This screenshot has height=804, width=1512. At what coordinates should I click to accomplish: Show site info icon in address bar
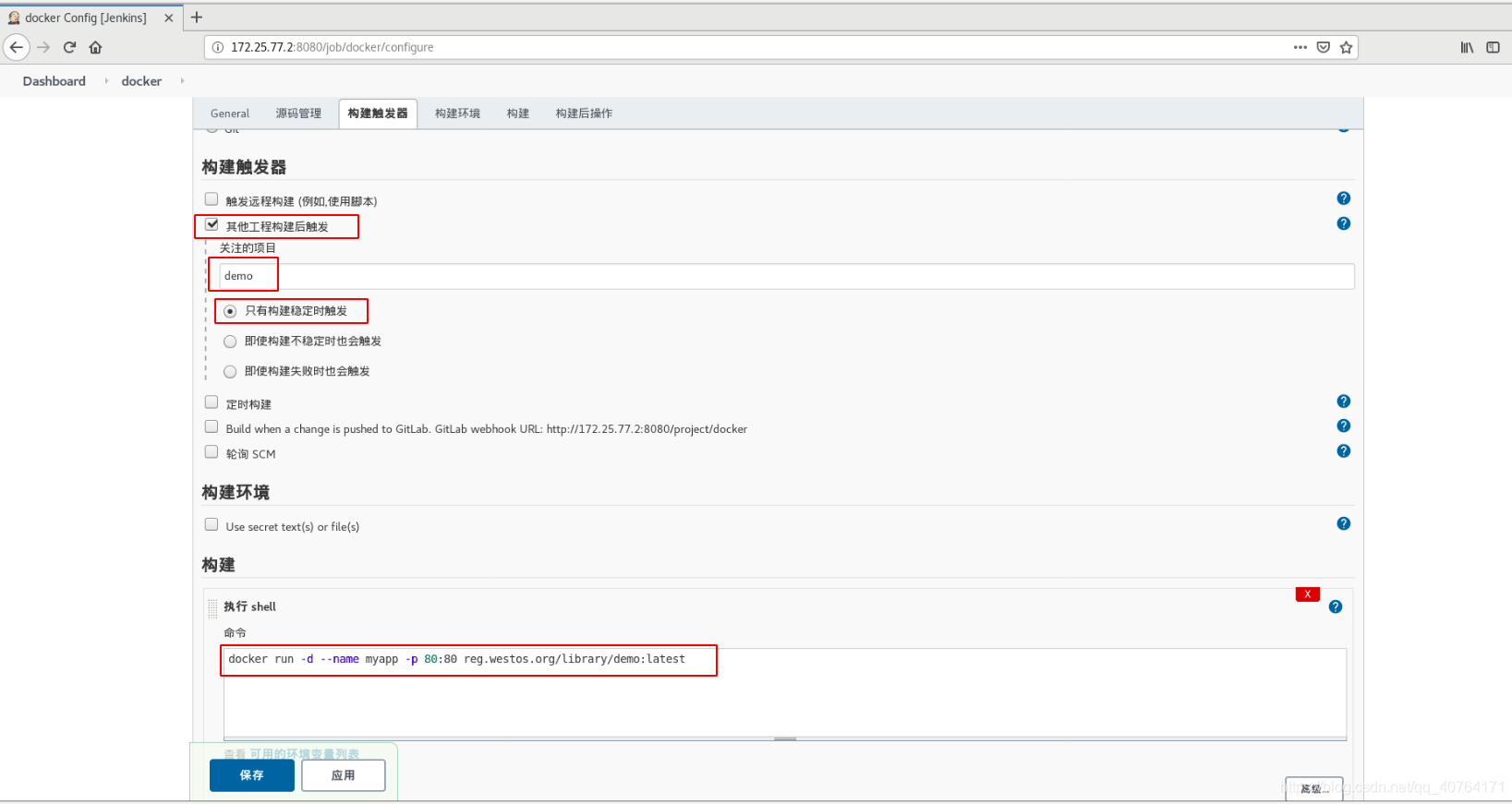coord(218,47)
